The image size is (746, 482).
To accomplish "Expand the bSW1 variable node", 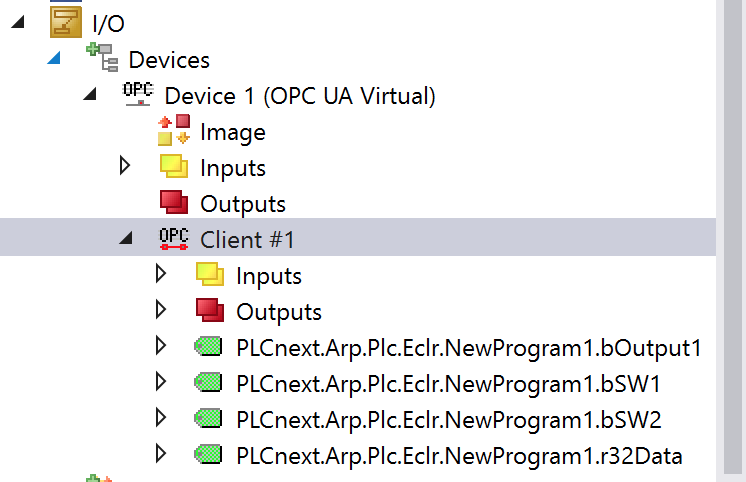I will 161,382.
